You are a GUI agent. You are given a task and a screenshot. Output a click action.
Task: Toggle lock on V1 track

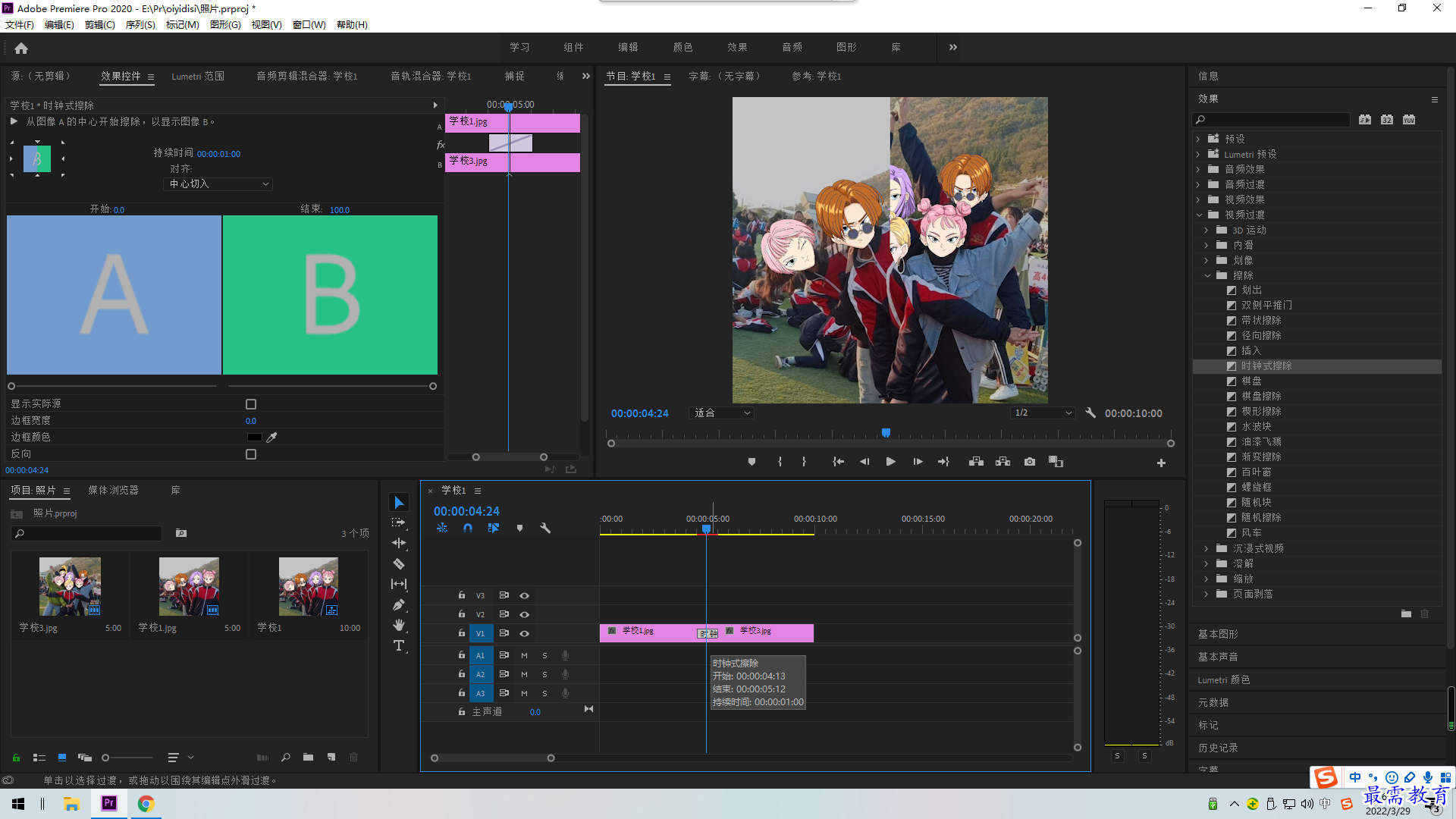pos(461,633)
